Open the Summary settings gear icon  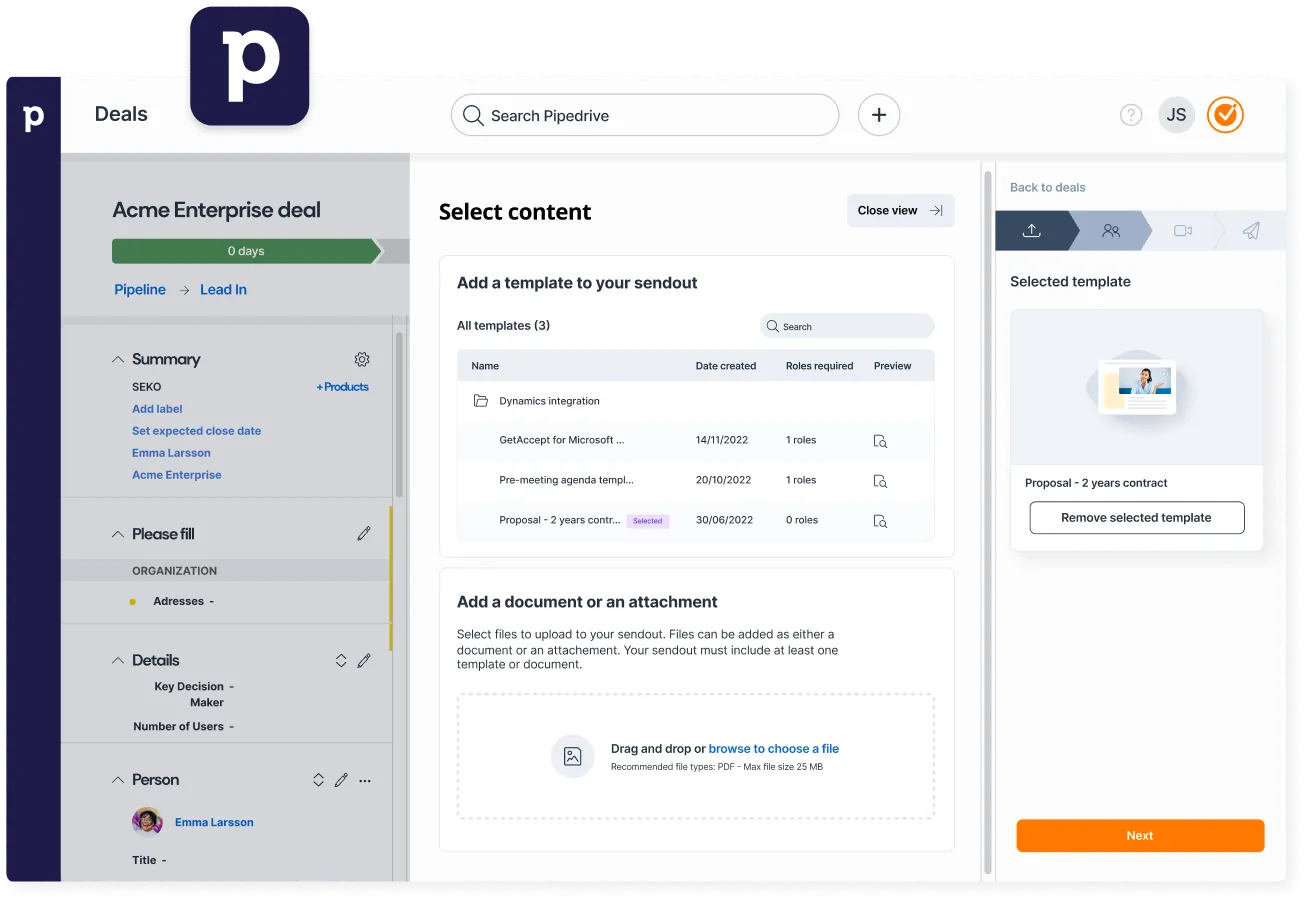(x=362, y=359)
